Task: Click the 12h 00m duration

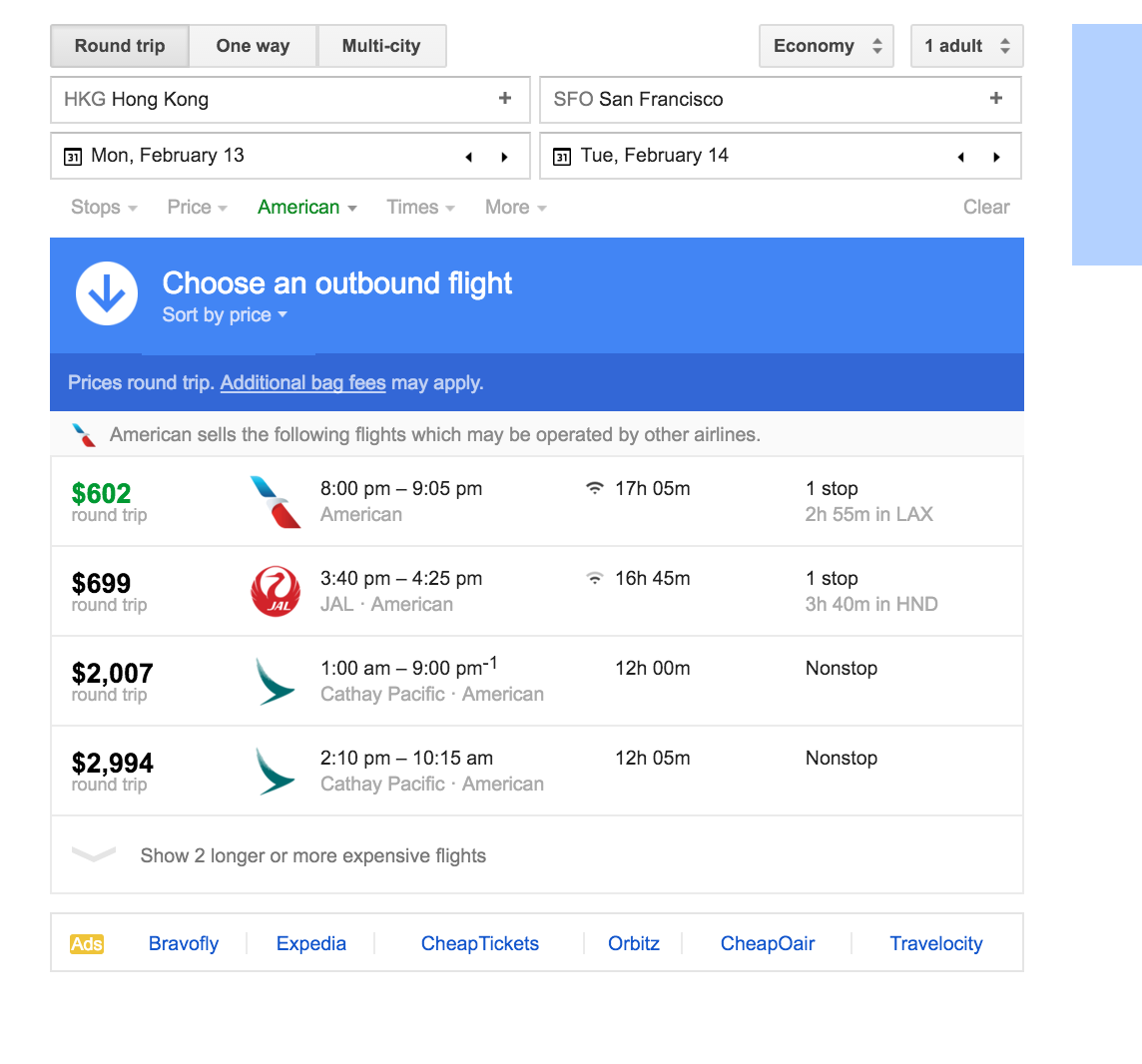Action: click(x=653, y=669)
